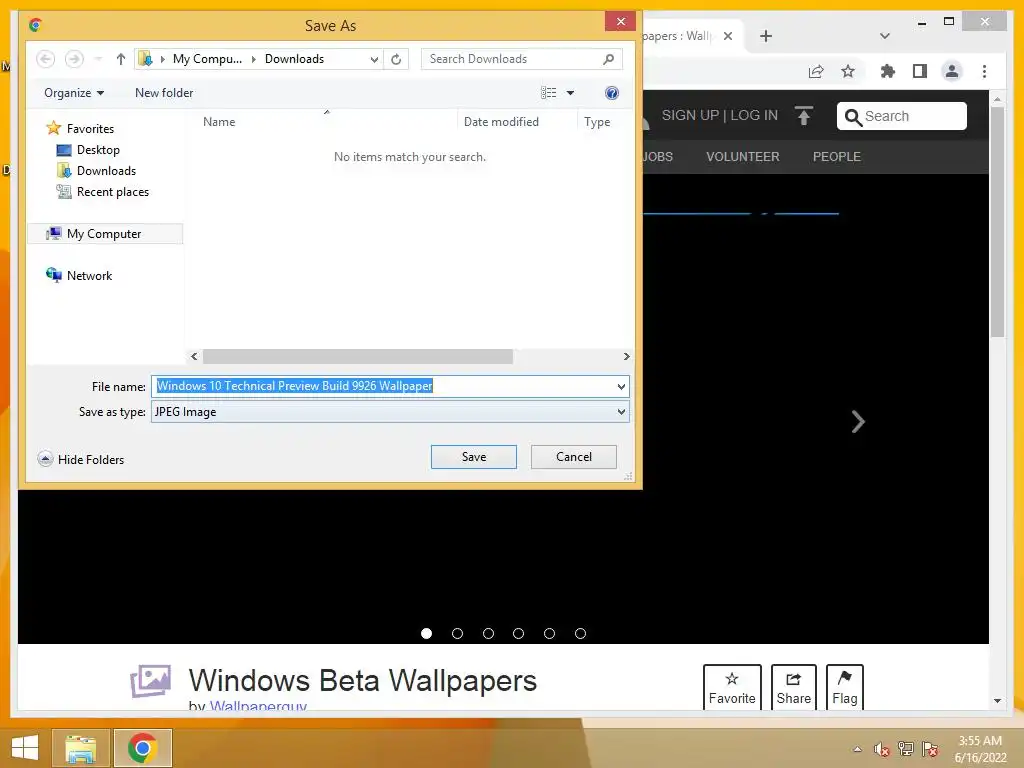Toggle Chrome side panel

[x=920, y=71]
